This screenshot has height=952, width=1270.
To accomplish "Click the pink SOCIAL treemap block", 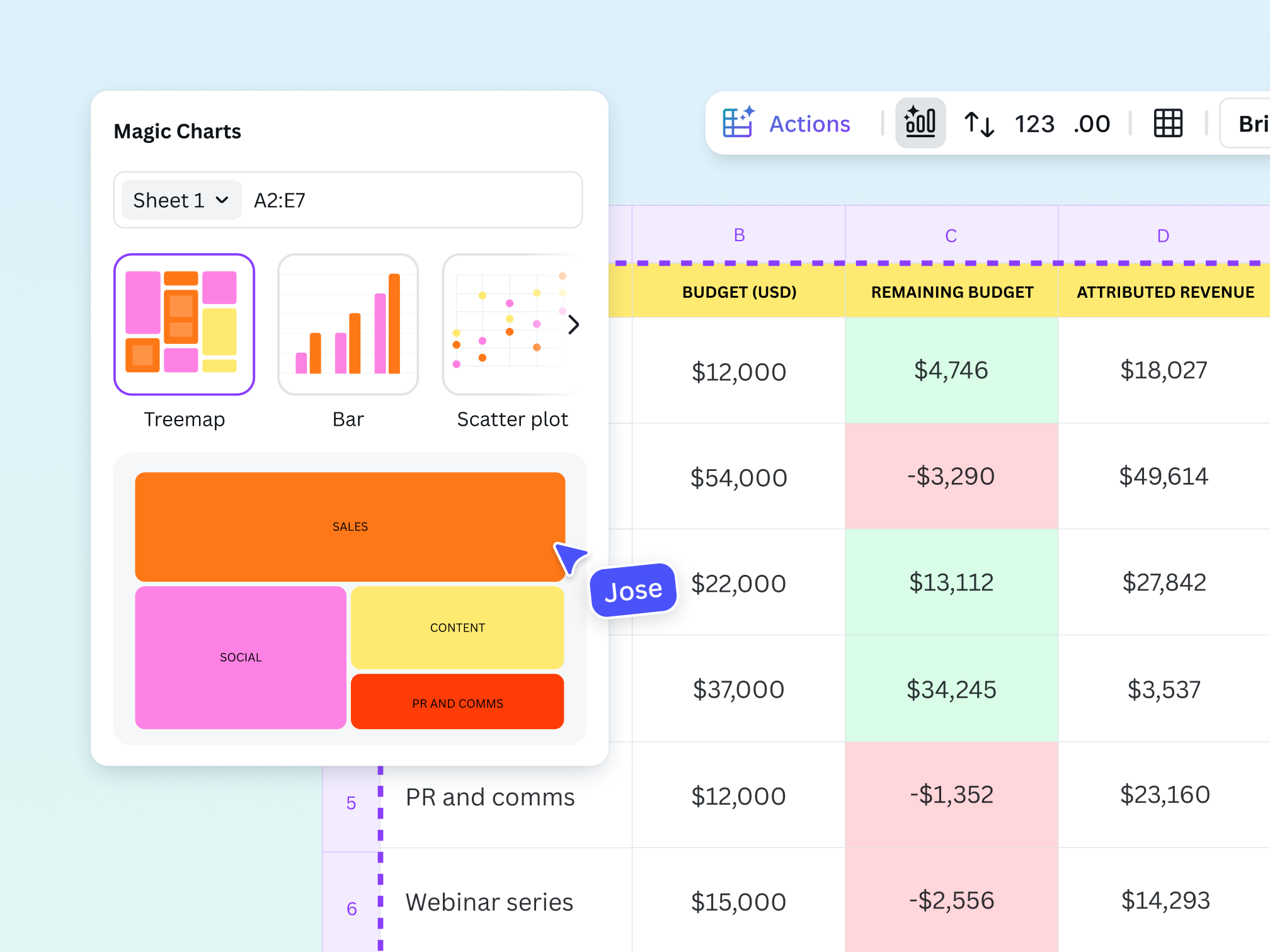I will point(240,657).
